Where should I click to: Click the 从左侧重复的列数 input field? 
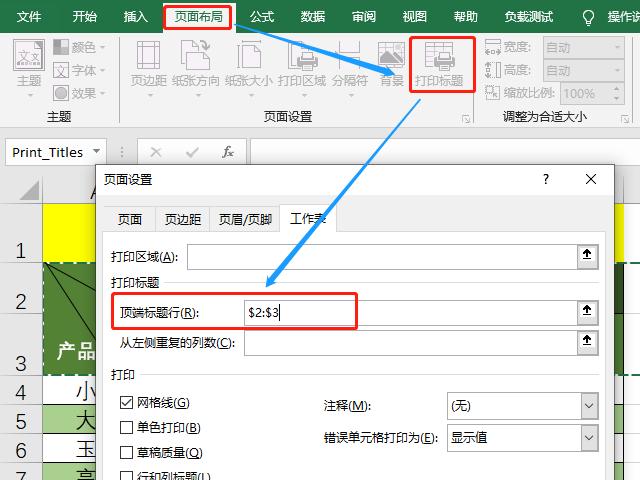coord(411,343)
